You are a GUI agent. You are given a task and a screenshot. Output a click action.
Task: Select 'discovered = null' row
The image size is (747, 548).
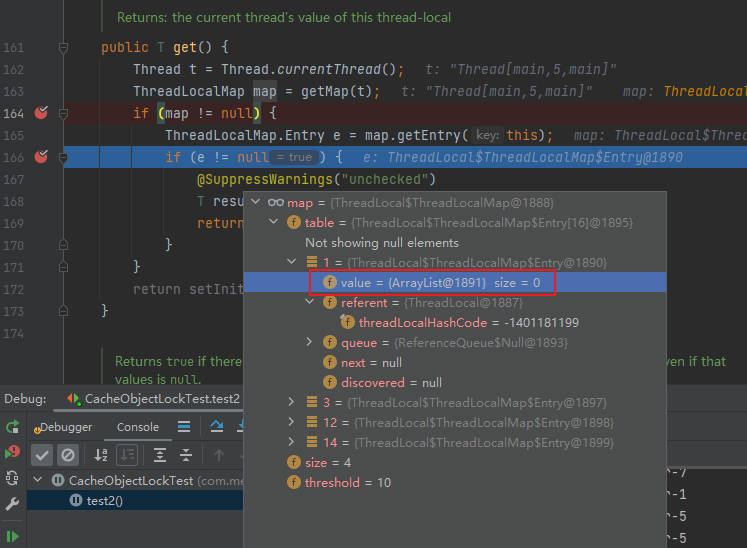pos(455,383)
